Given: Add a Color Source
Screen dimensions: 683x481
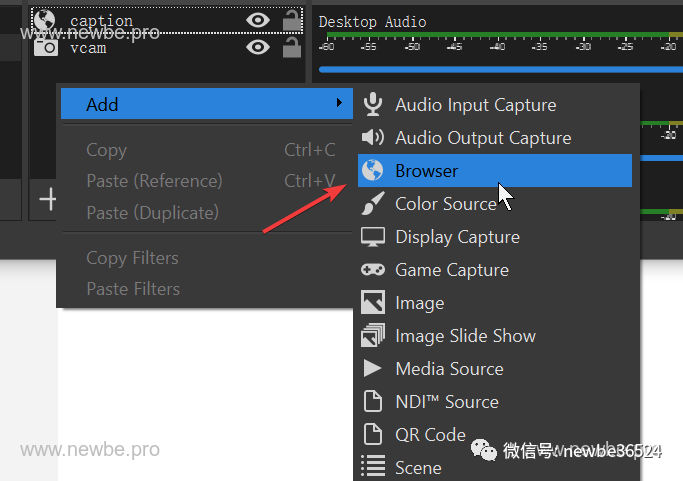Looking at the screenshot, I should 495,203.
